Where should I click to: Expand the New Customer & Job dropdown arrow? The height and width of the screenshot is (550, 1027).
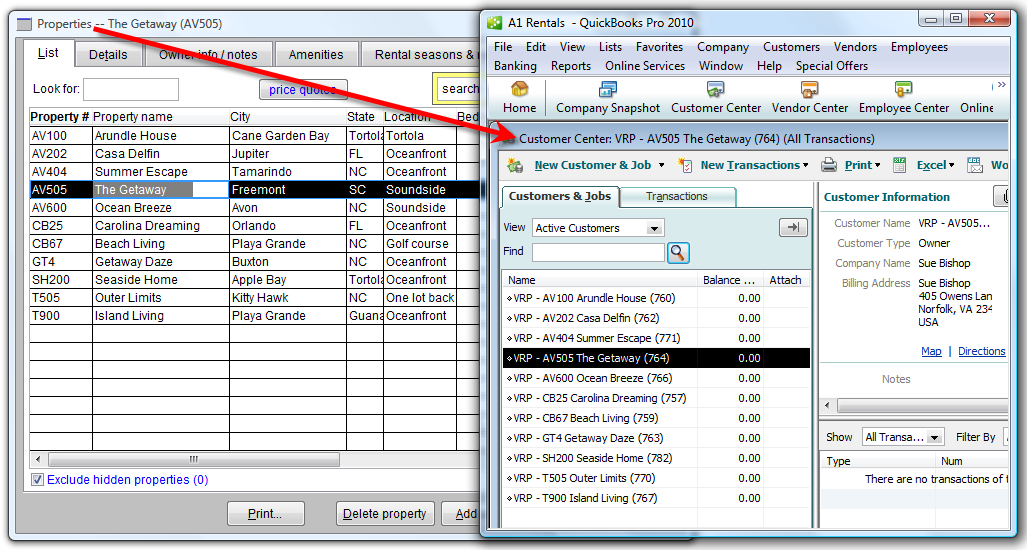click(x=662, y=166)
